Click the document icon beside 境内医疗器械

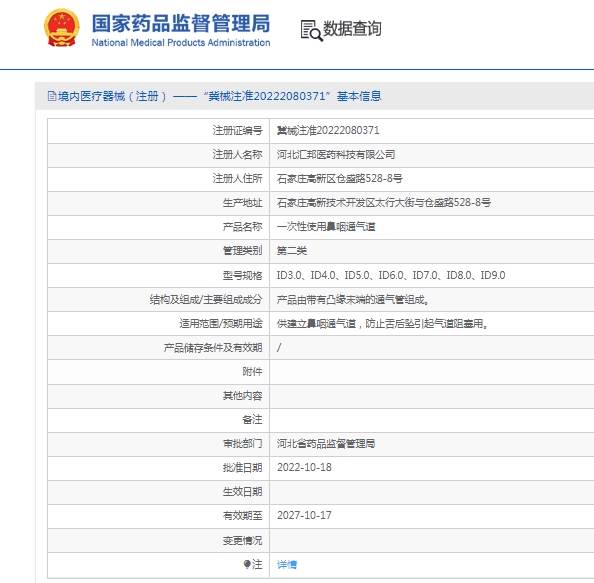tap(52, 96)
